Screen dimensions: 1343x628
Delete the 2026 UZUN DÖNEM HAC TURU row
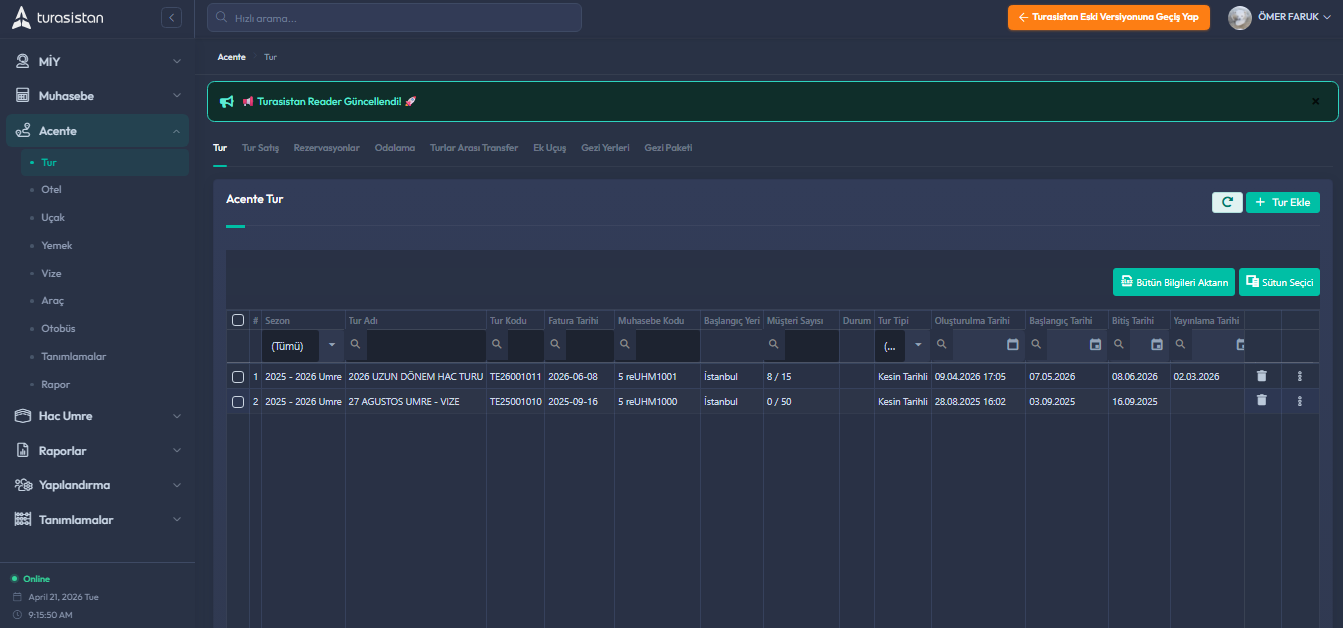tap(1261, 376)
